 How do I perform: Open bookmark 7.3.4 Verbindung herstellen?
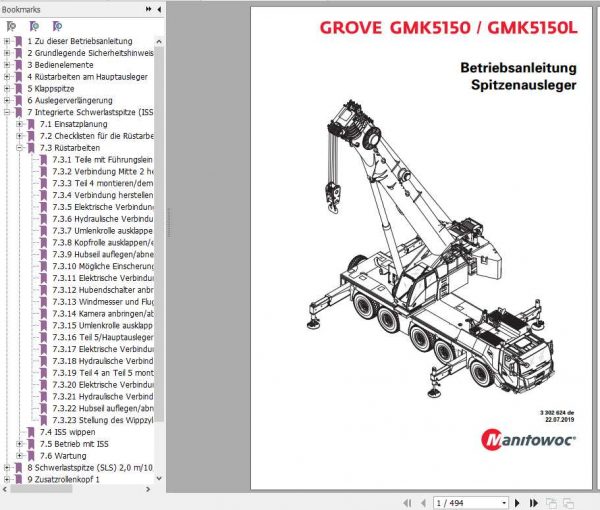pos(103,195)
